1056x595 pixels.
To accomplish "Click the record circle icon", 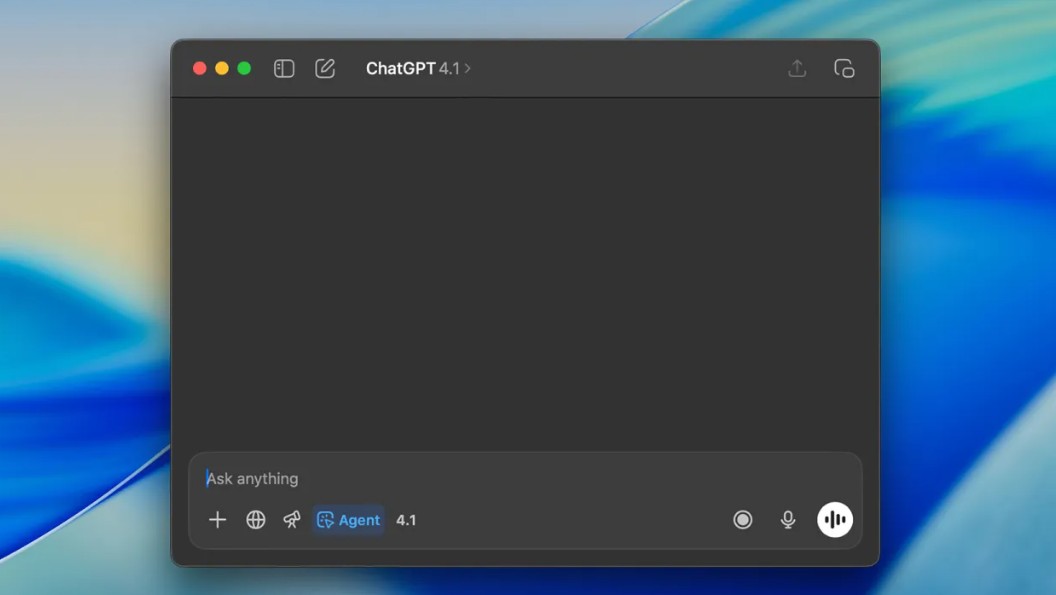I will 743,520.
